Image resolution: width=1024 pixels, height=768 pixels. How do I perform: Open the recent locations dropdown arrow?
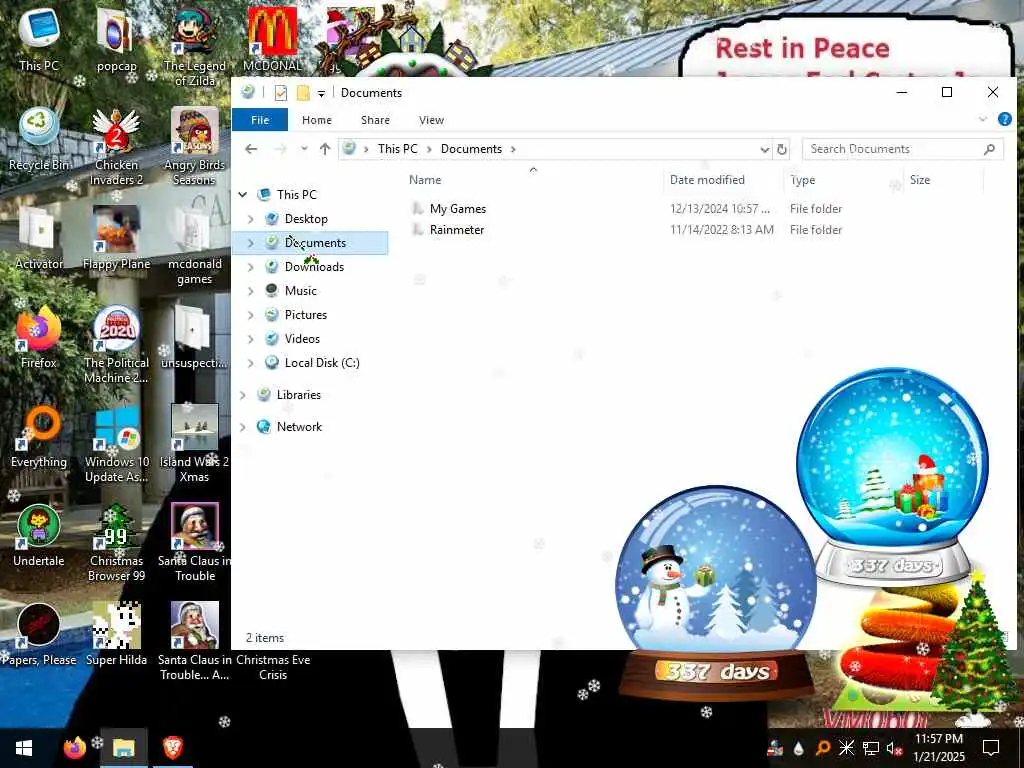click(304, 149)
